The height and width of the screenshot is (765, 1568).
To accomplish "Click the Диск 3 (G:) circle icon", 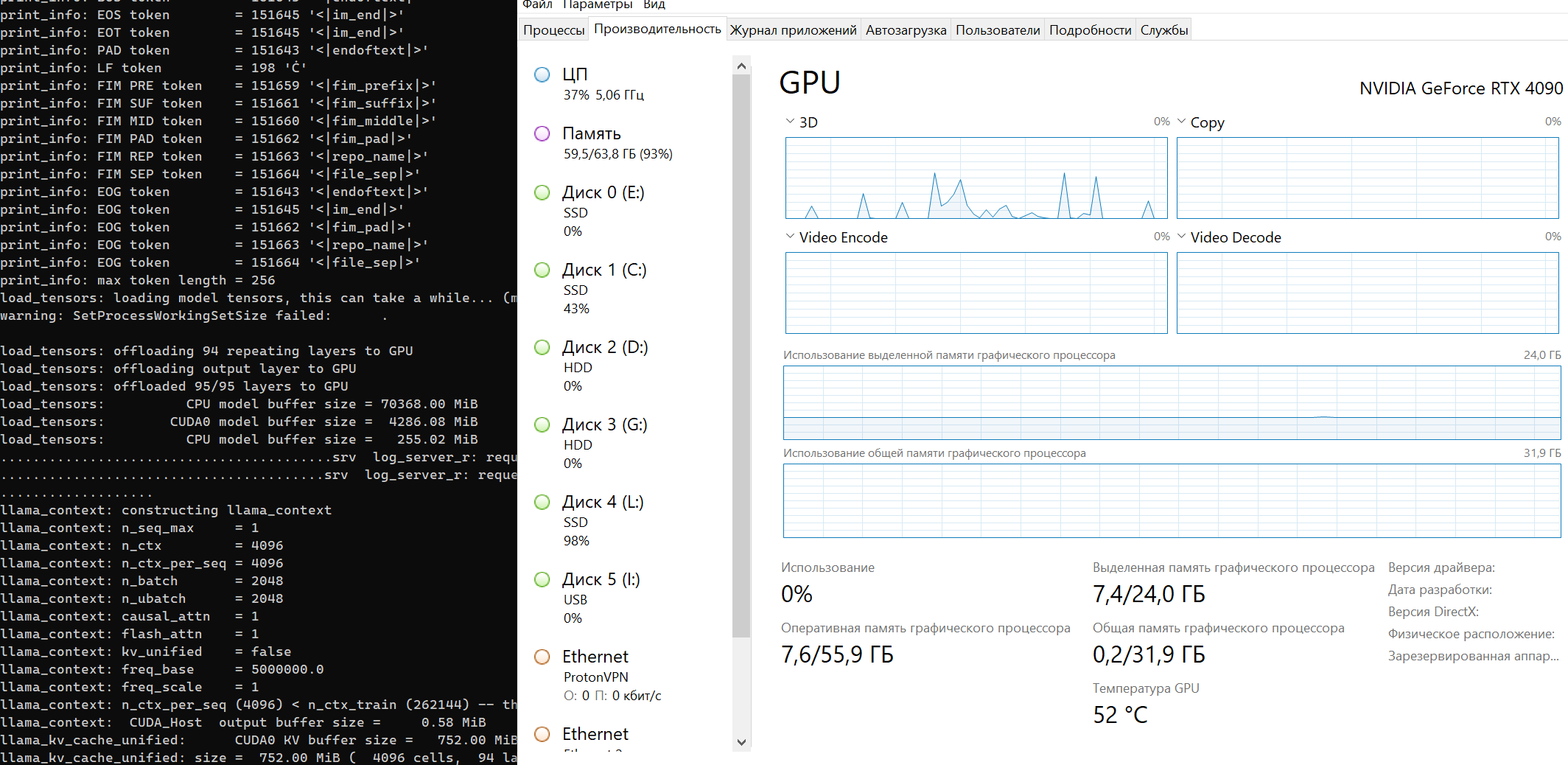I will tap(542, 425).
